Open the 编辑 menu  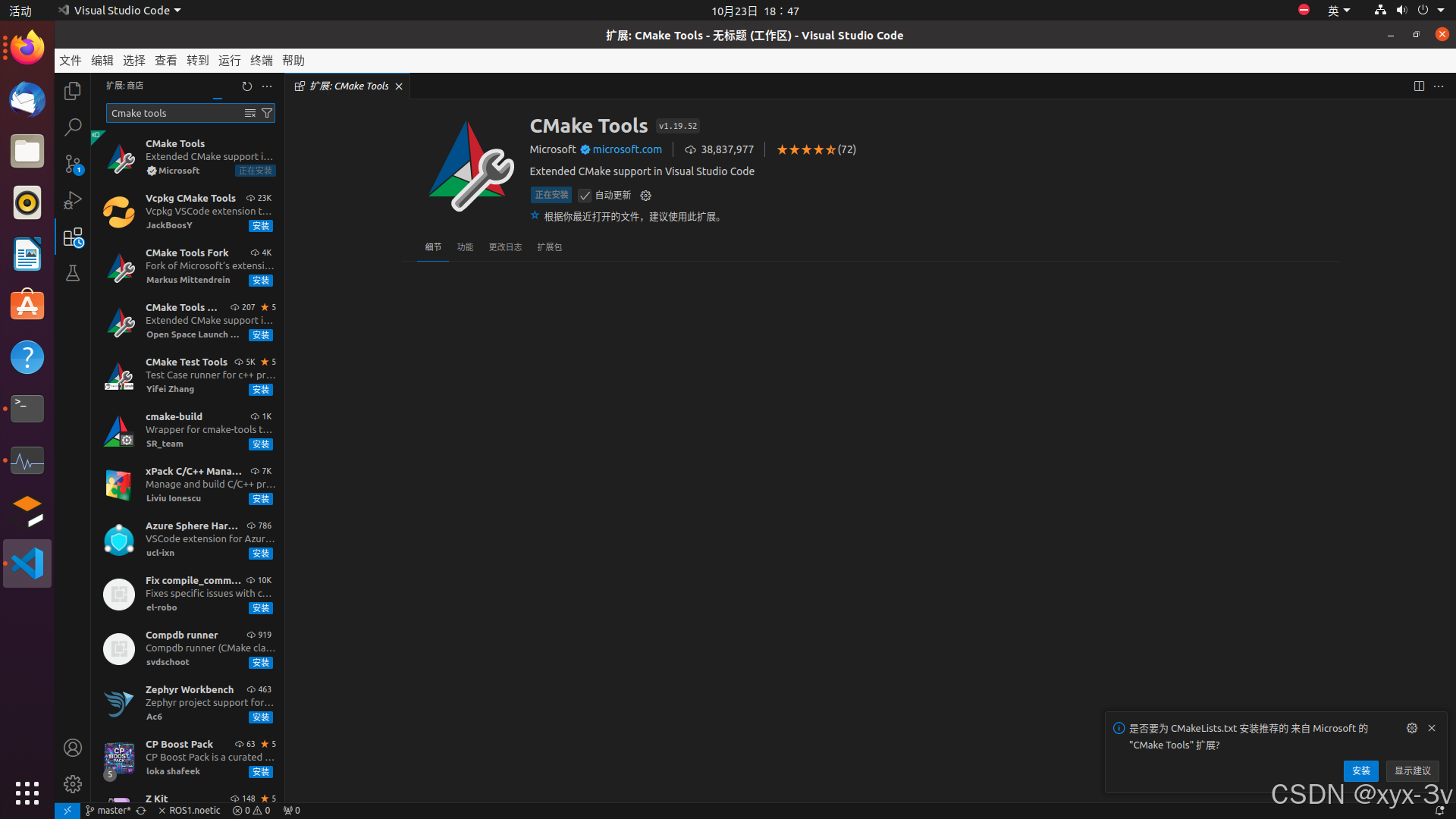coord(102,61)
